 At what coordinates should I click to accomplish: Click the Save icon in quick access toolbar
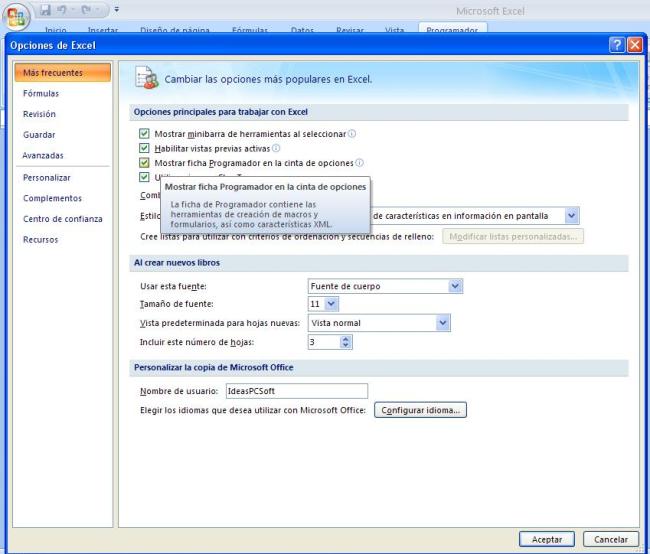coord(46,11)
